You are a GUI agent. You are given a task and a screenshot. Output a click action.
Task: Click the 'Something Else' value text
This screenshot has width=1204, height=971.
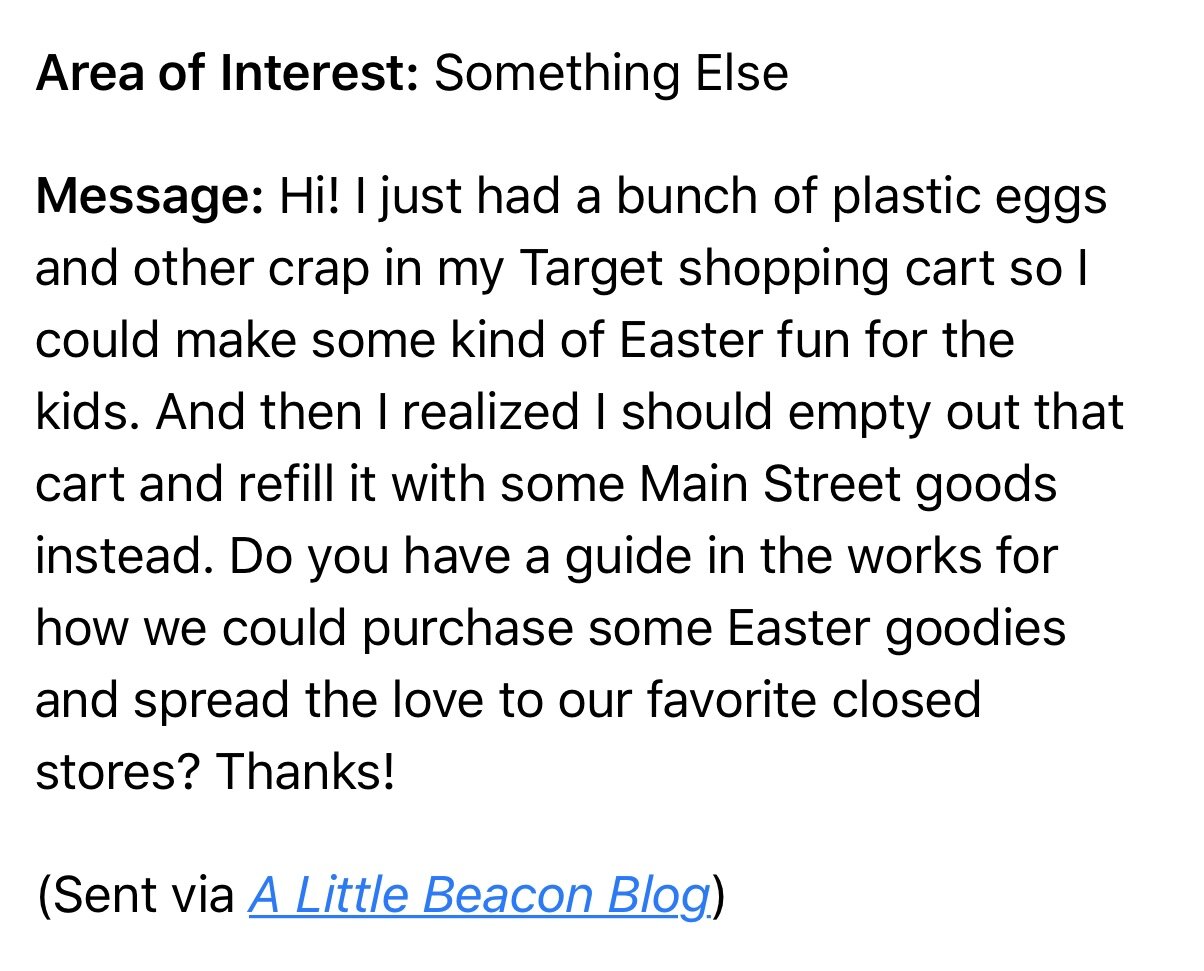(x=611, y=75)
